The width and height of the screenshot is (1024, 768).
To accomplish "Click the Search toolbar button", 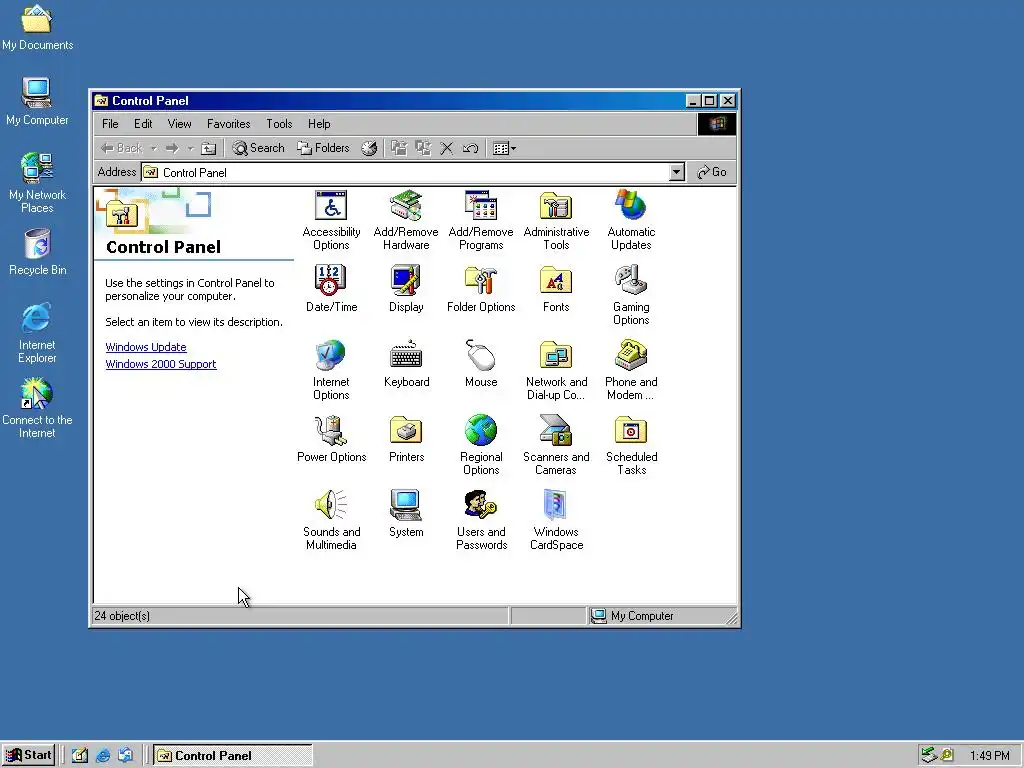I will [259, 148].
